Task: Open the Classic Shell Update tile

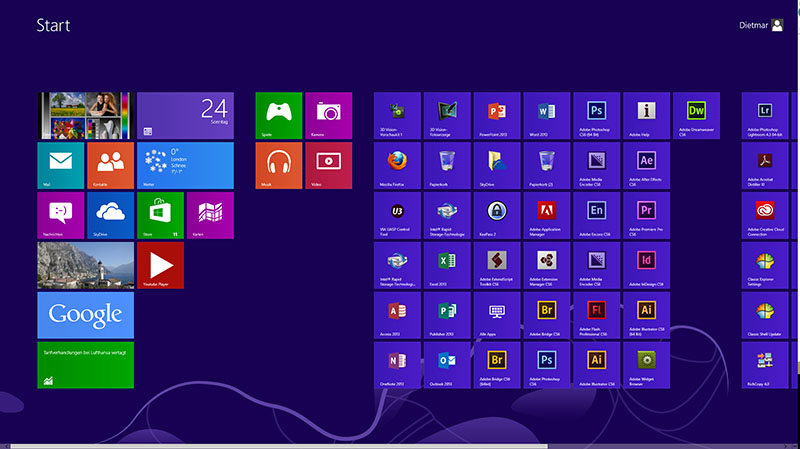Action: 765,315
